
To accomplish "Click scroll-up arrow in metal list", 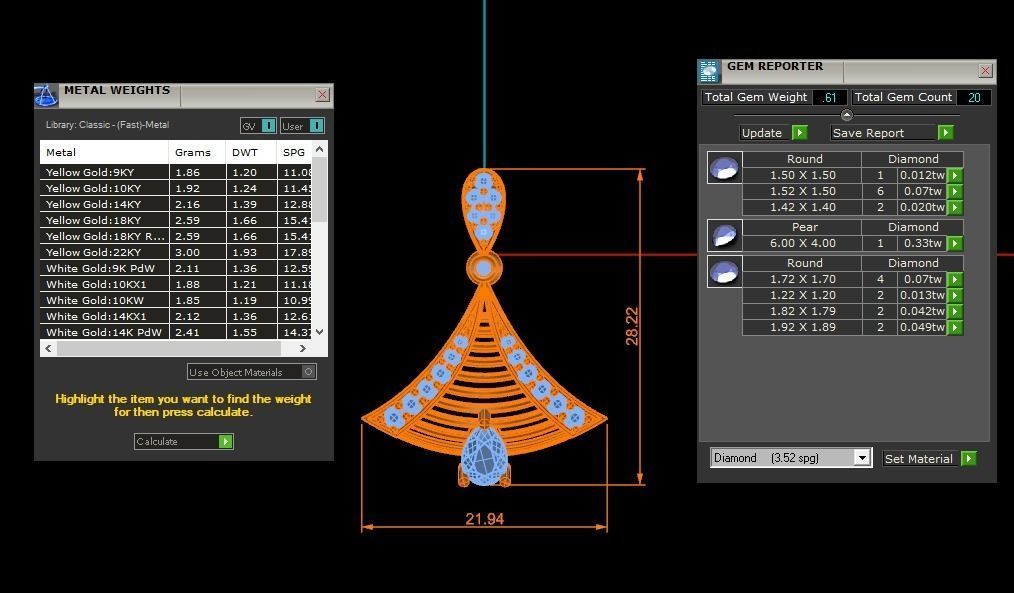I will [319, 149].
